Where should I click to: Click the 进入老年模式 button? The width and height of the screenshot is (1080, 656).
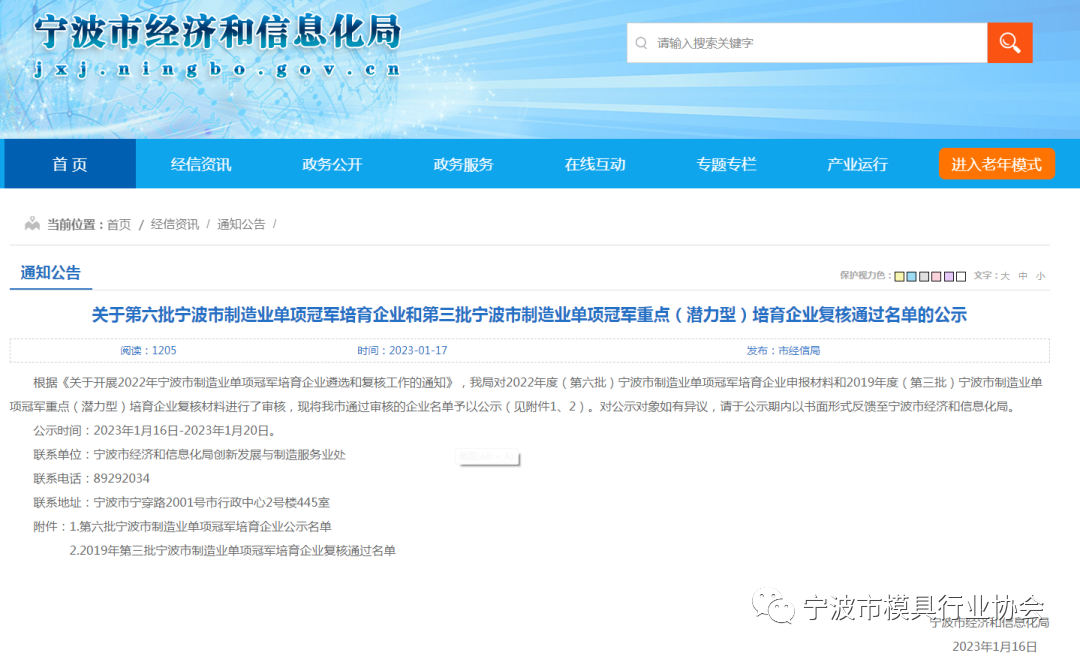(997, 163)
